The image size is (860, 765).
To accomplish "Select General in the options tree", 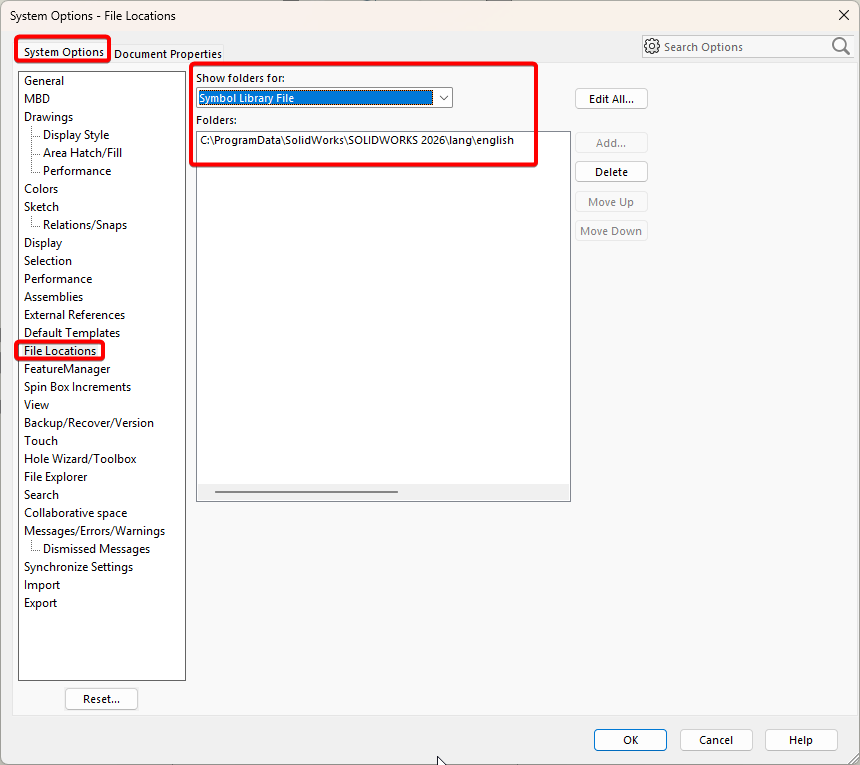I will tap(44, 81).
